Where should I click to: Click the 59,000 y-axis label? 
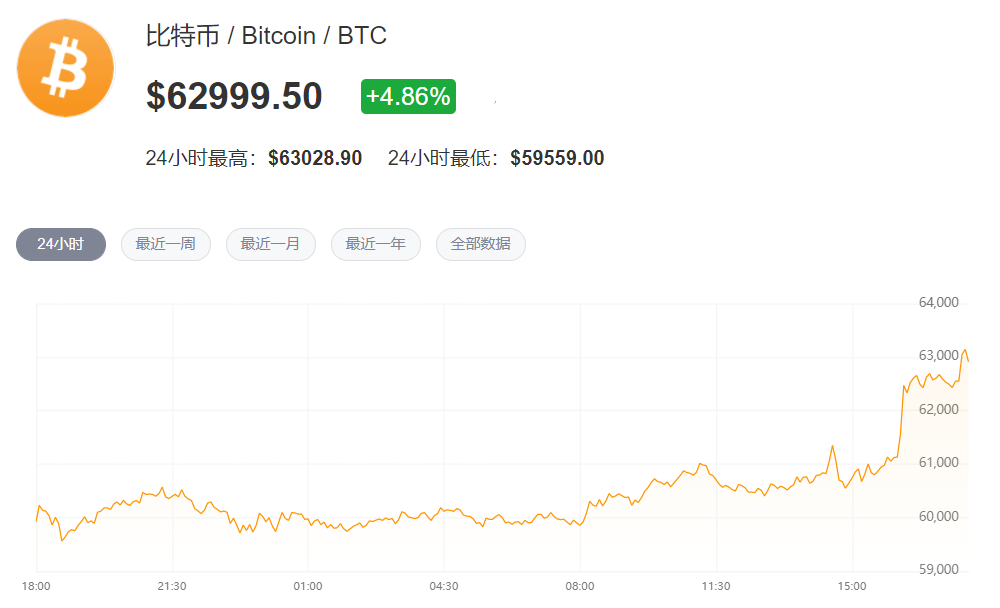(x=938, y=570)
